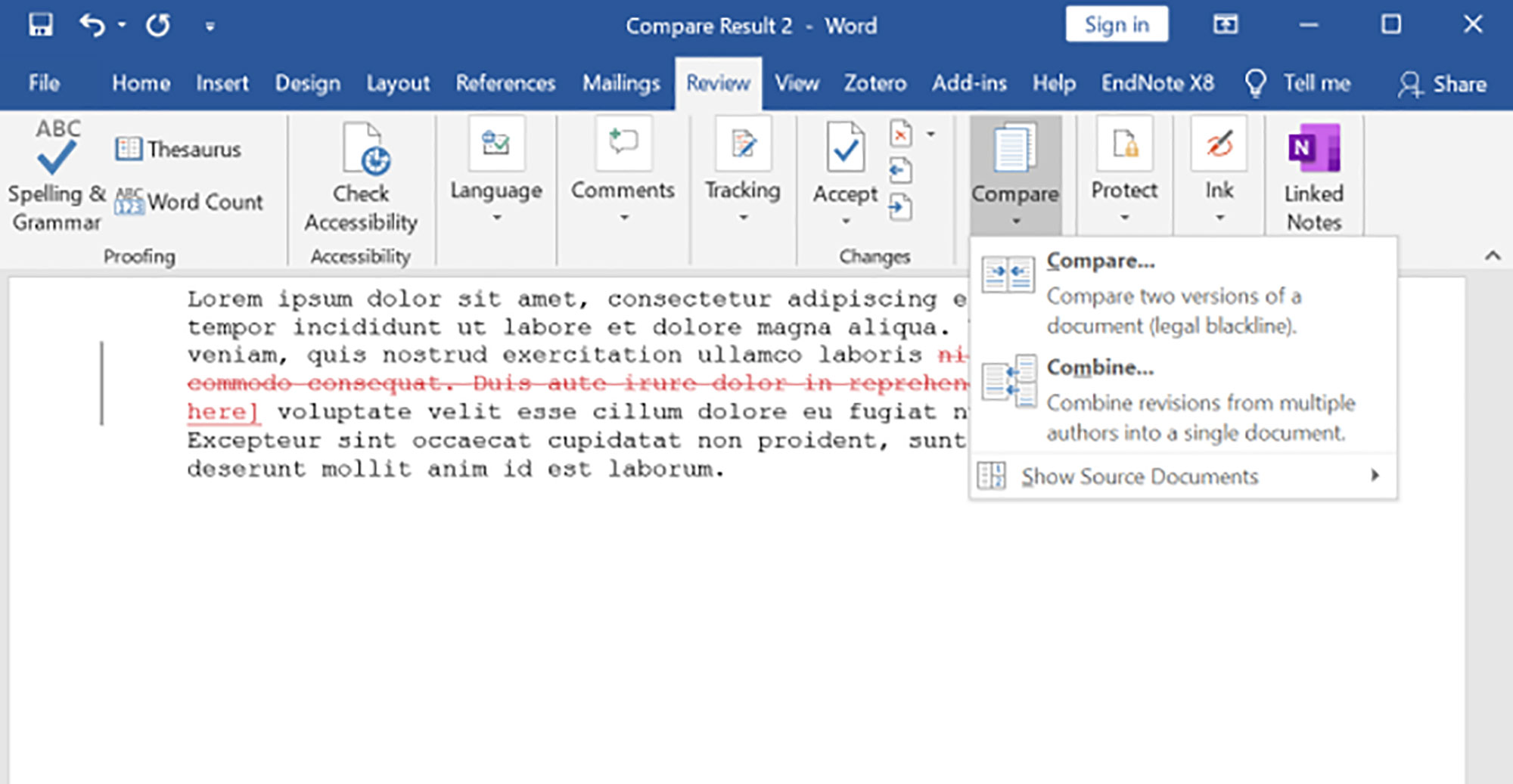Image resolution: width=1513 pixels, height=784 pixels.
Task: Click the Share button
Action: click(x=1443, y=84)
